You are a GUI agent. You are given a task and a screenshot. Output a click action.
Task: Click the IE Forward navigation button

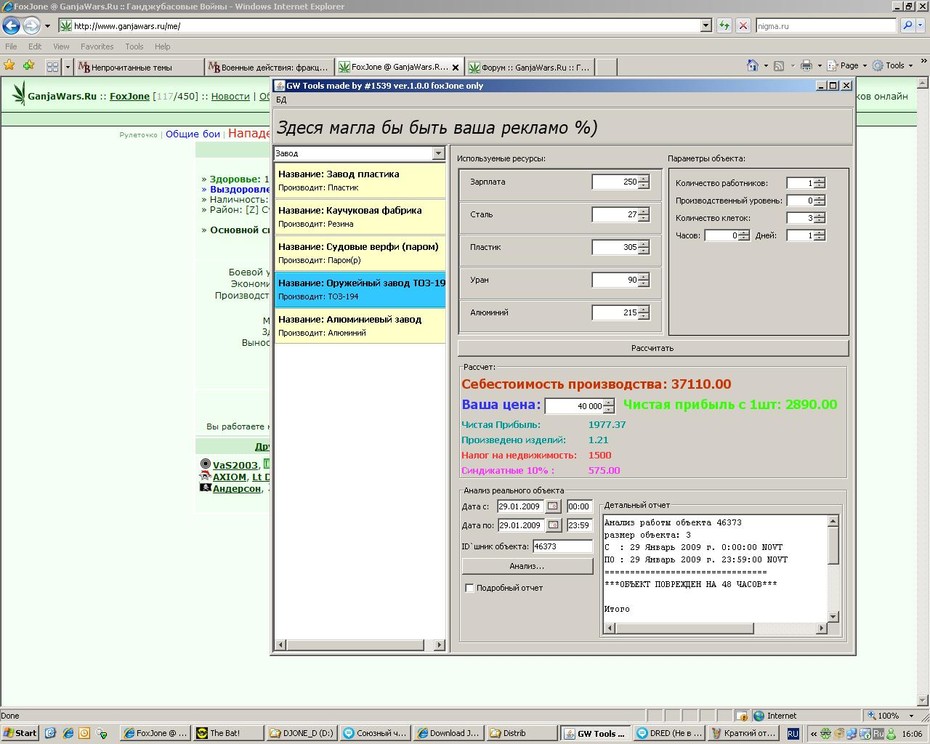tap(31, 26)
